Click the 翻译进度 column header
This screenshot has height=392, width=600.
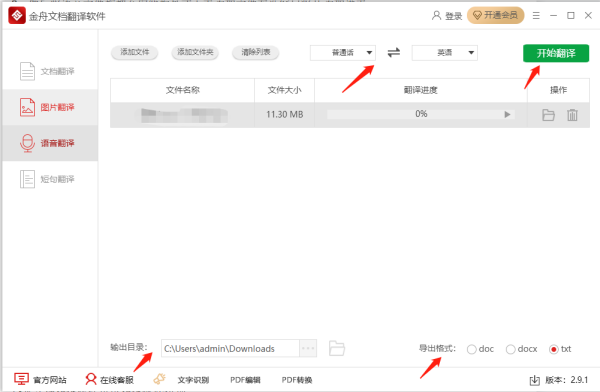(421, 90)
